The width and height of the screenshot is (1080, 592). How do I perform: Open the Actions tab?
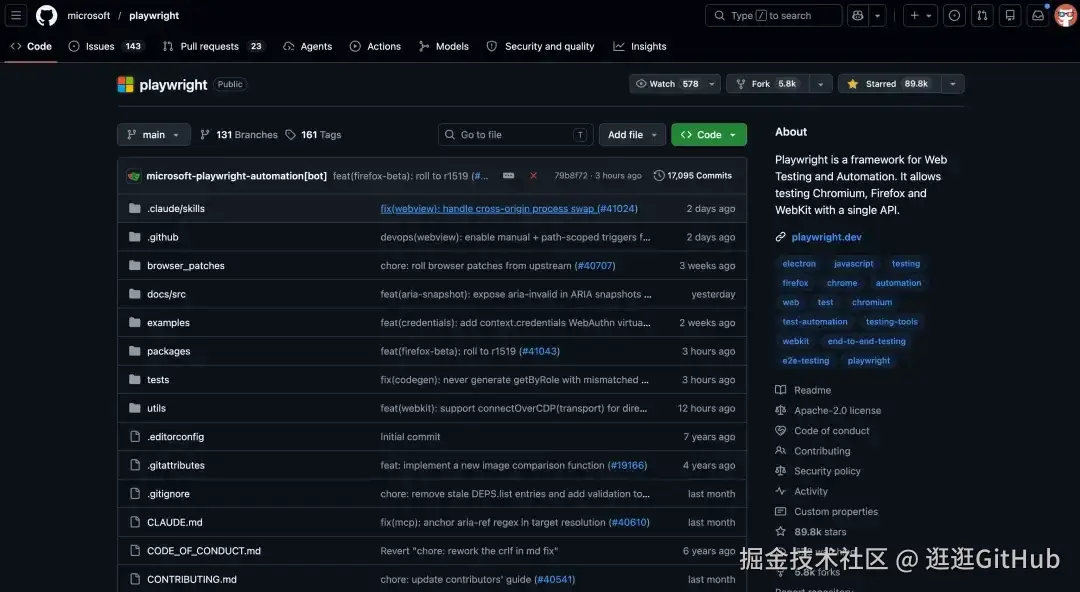click(375, 46)
